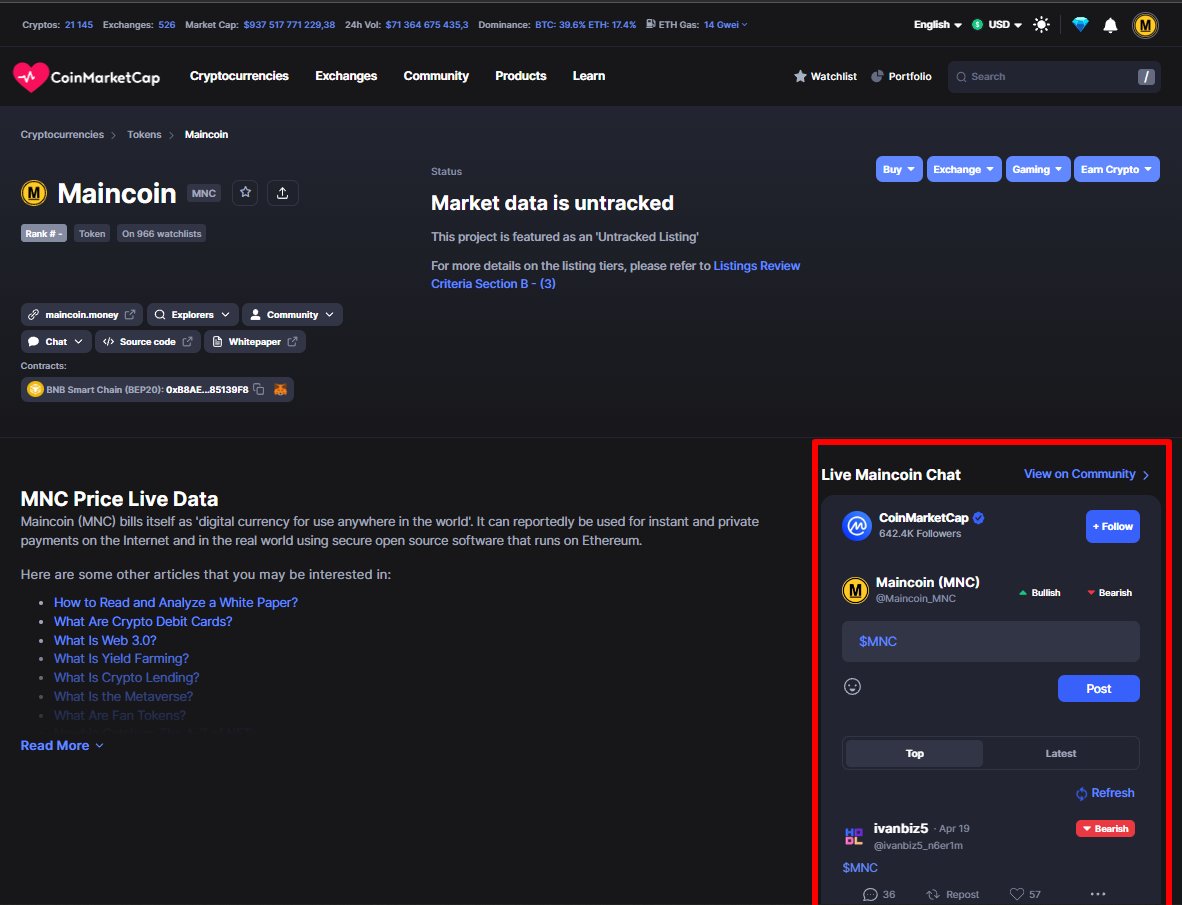This screenshot has height=905, width=1182.
Task: Expand description with Read More
Action: pos(62,745)
